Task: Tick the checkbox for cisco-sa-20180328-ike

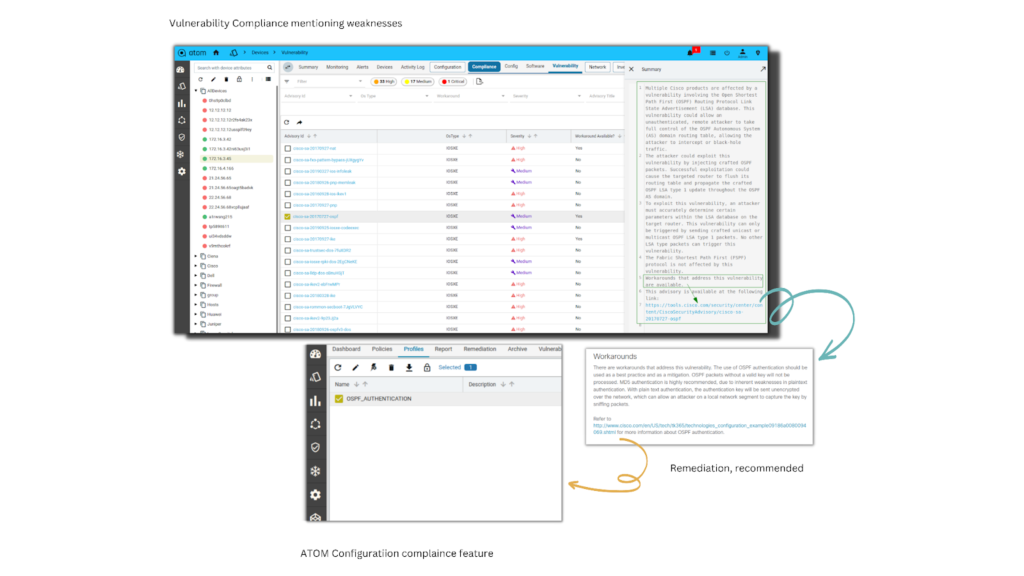Action: [287, 296]
